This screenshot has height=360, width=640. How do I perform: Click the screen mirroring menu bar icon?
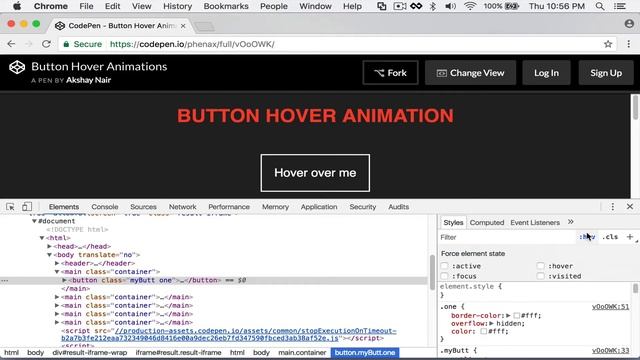pyautogui.click(x=382, y=6)
